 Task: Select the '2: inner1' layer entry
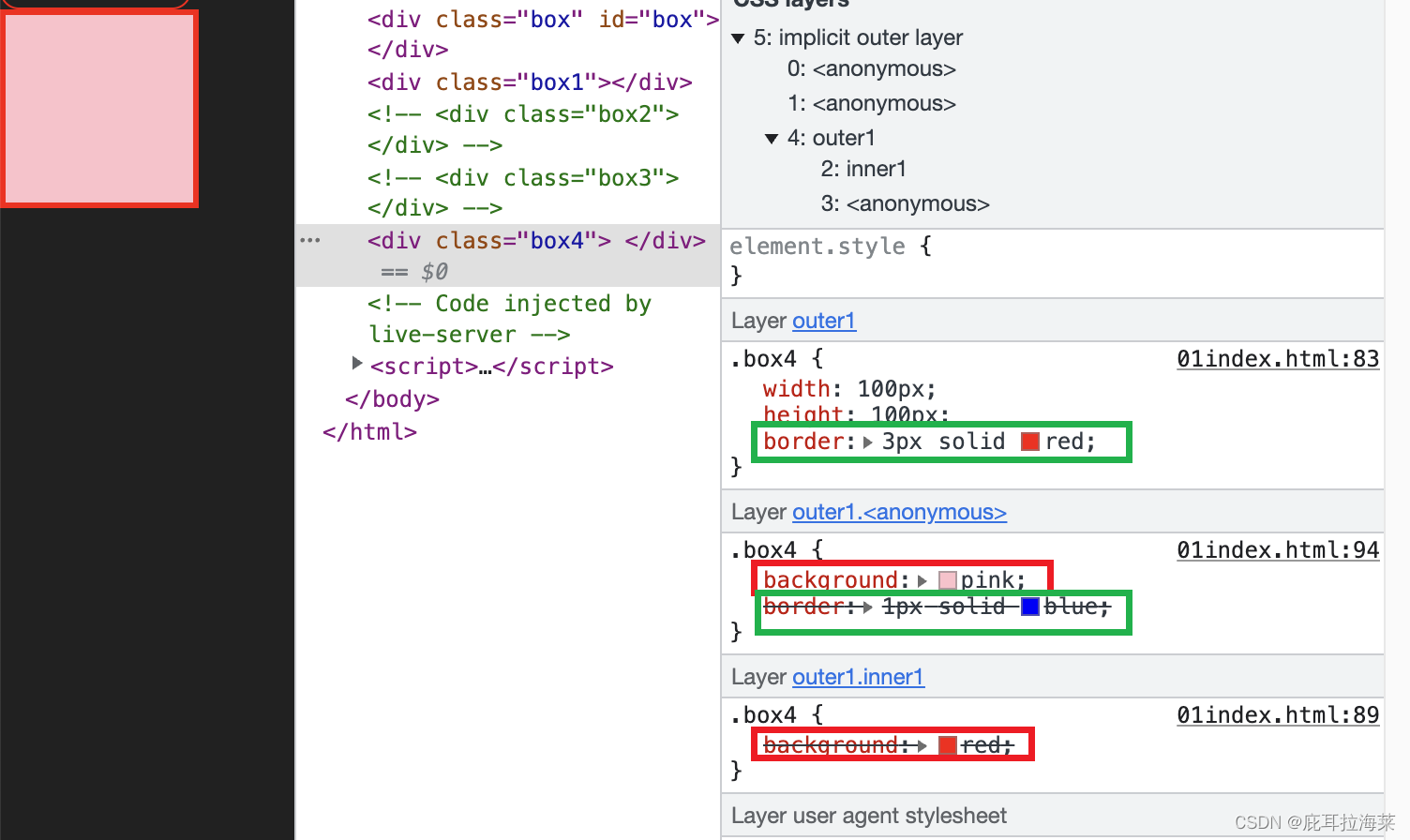pyautogui.click(x=863, y=169)
